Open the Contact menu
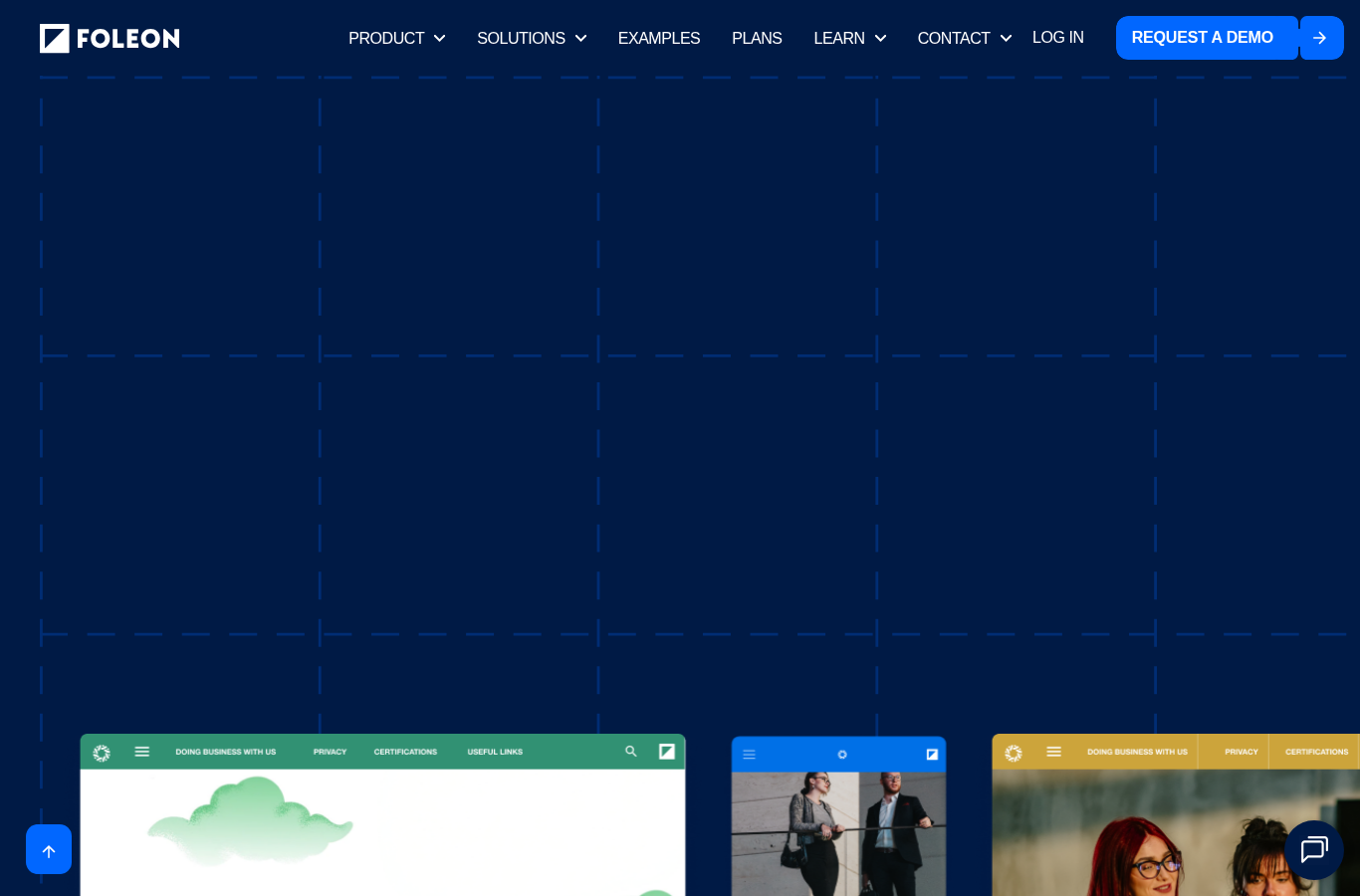 pos(954,38)
